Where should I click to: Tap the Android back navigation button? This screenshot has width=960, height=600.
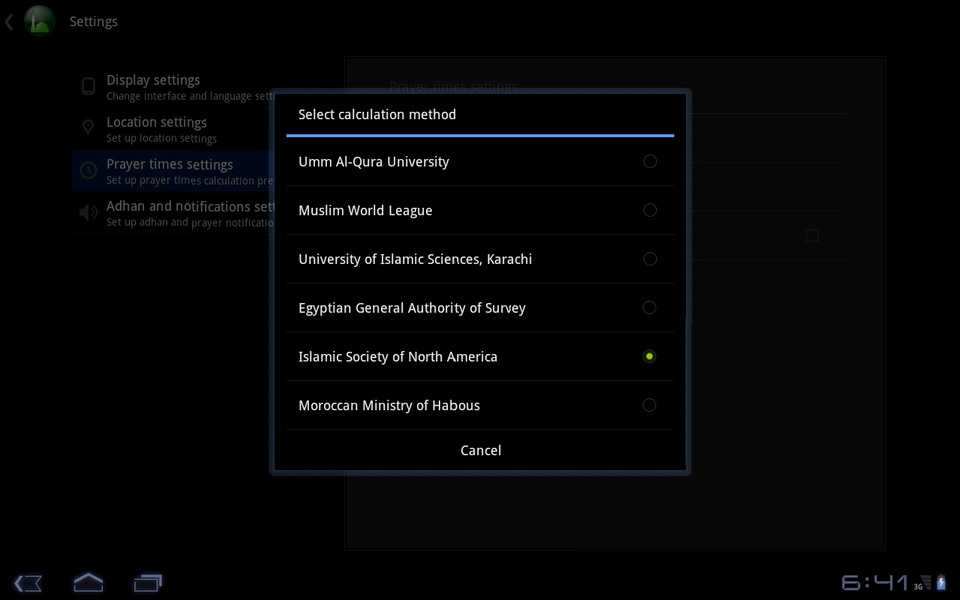(x=28, y=582)
